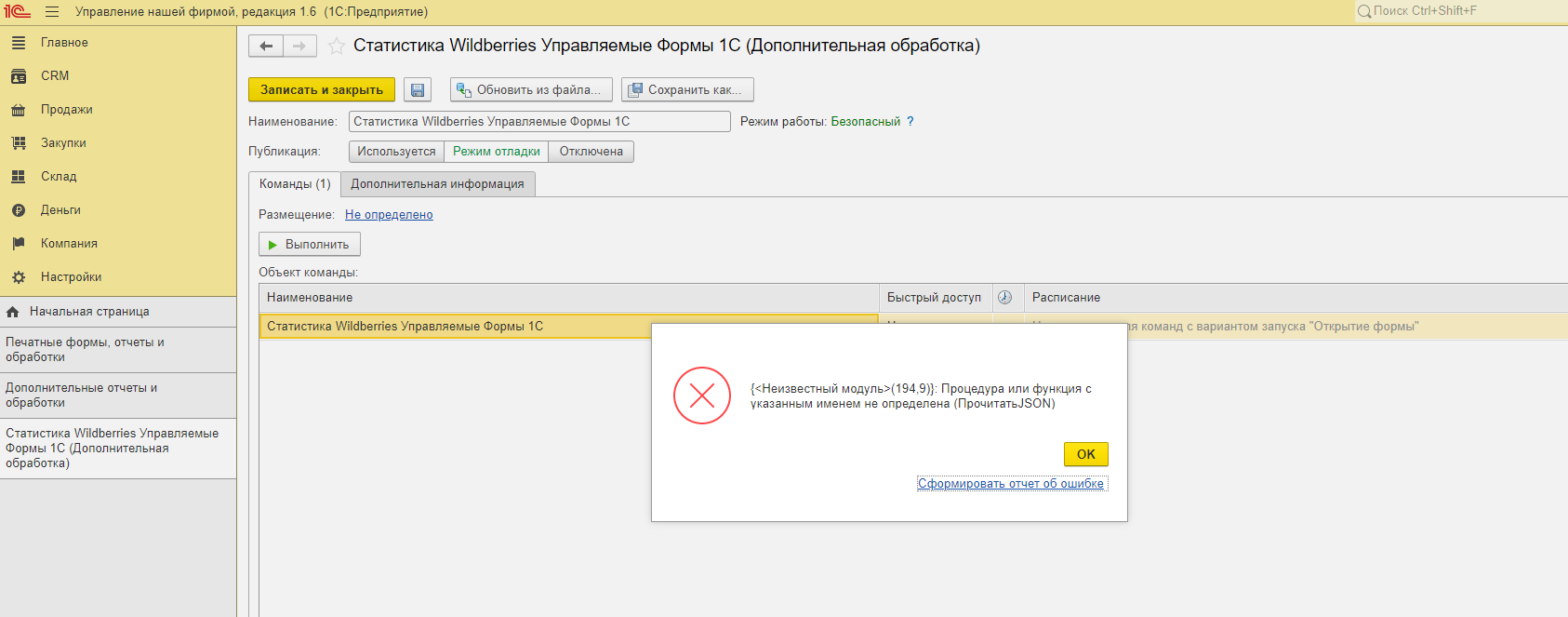Click the global search field

click(1460, 12)
